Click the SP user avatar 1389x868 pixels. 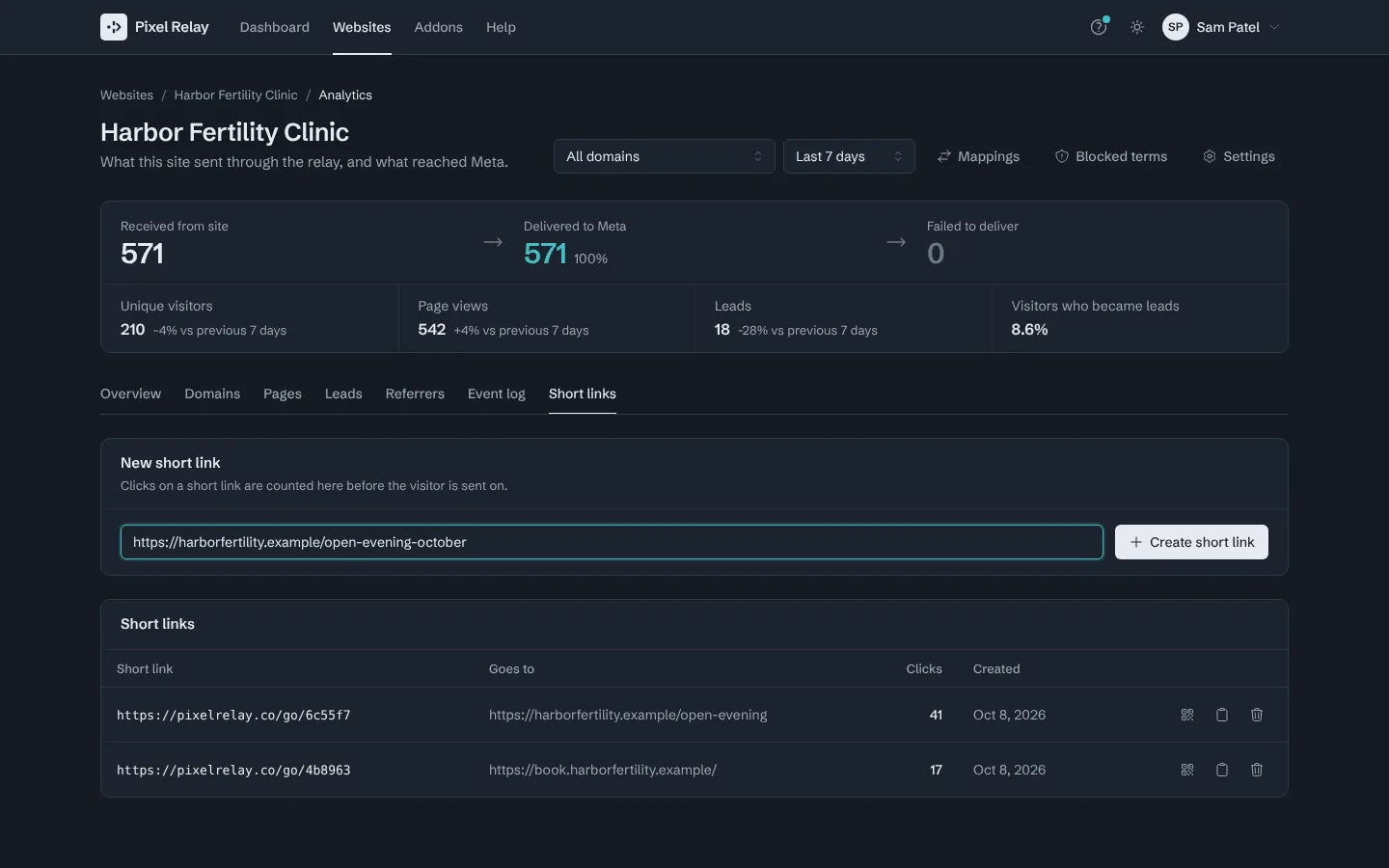click(x=1175, y=27)
